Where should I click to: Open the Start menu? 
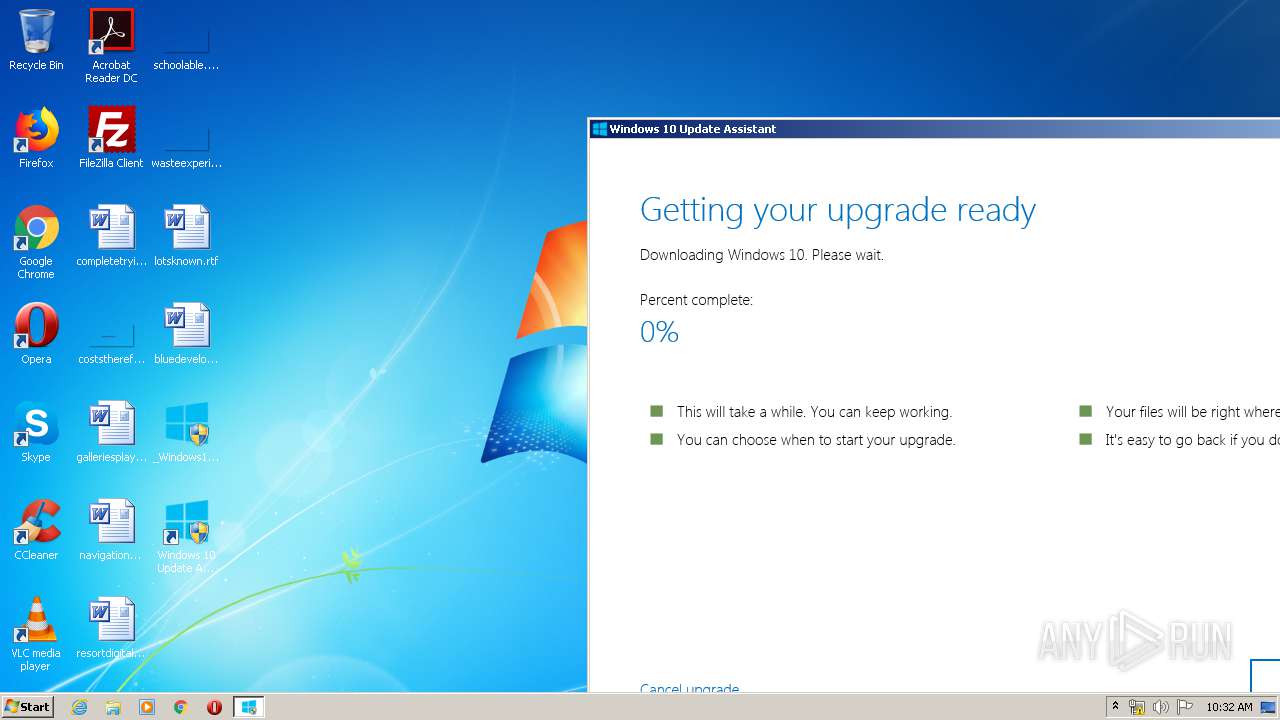point(27,706)
